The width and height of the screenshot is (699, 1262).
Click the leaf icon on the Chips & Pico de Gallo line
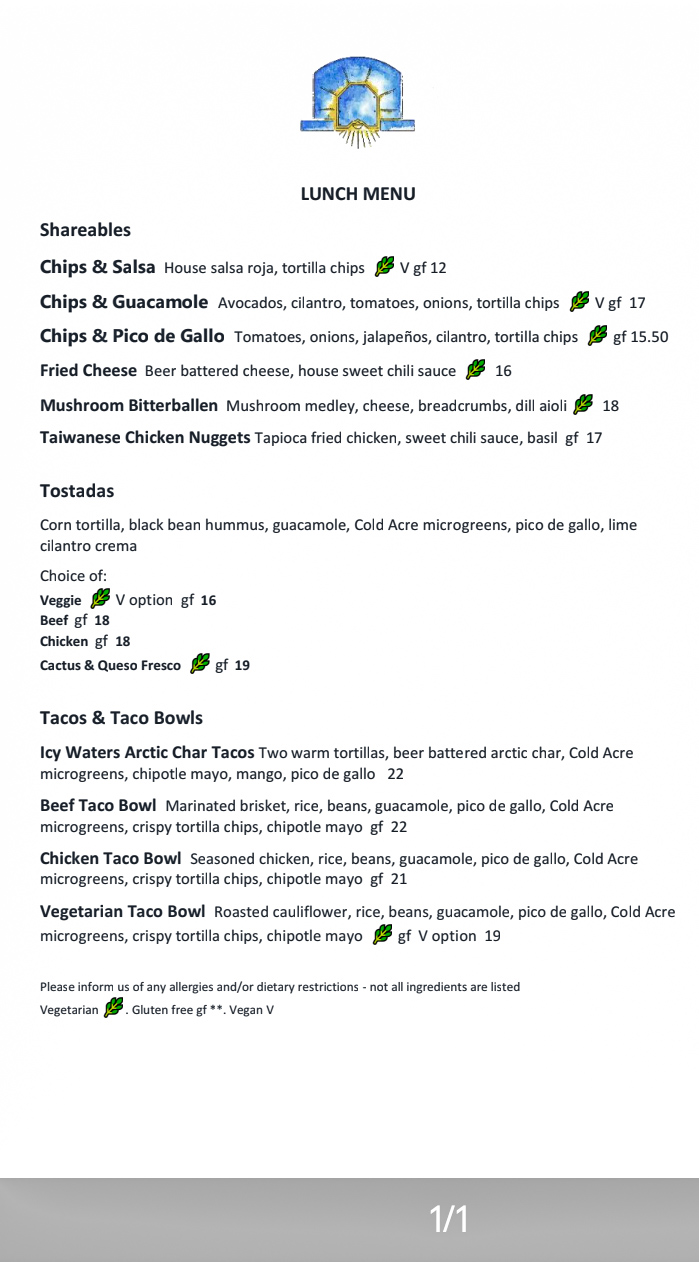pos(598,336)
